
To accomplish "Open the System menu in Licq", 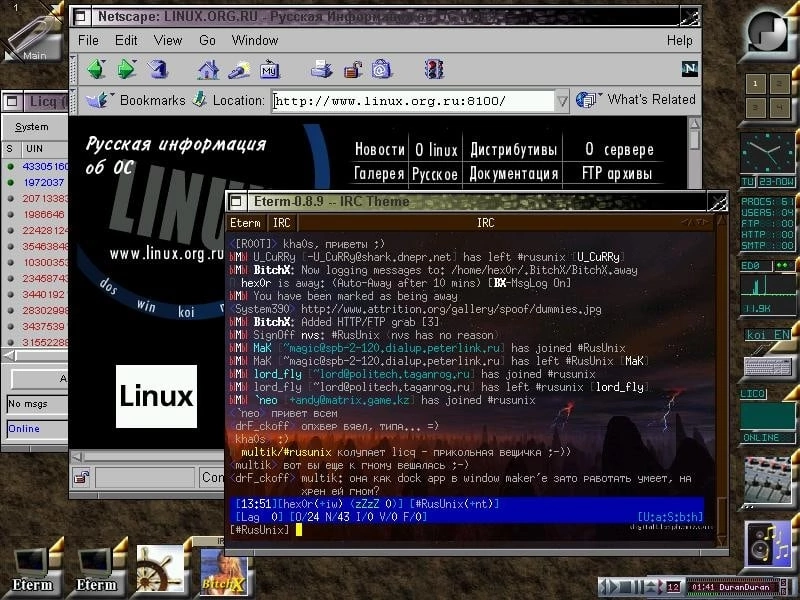I will coord(32,127).
